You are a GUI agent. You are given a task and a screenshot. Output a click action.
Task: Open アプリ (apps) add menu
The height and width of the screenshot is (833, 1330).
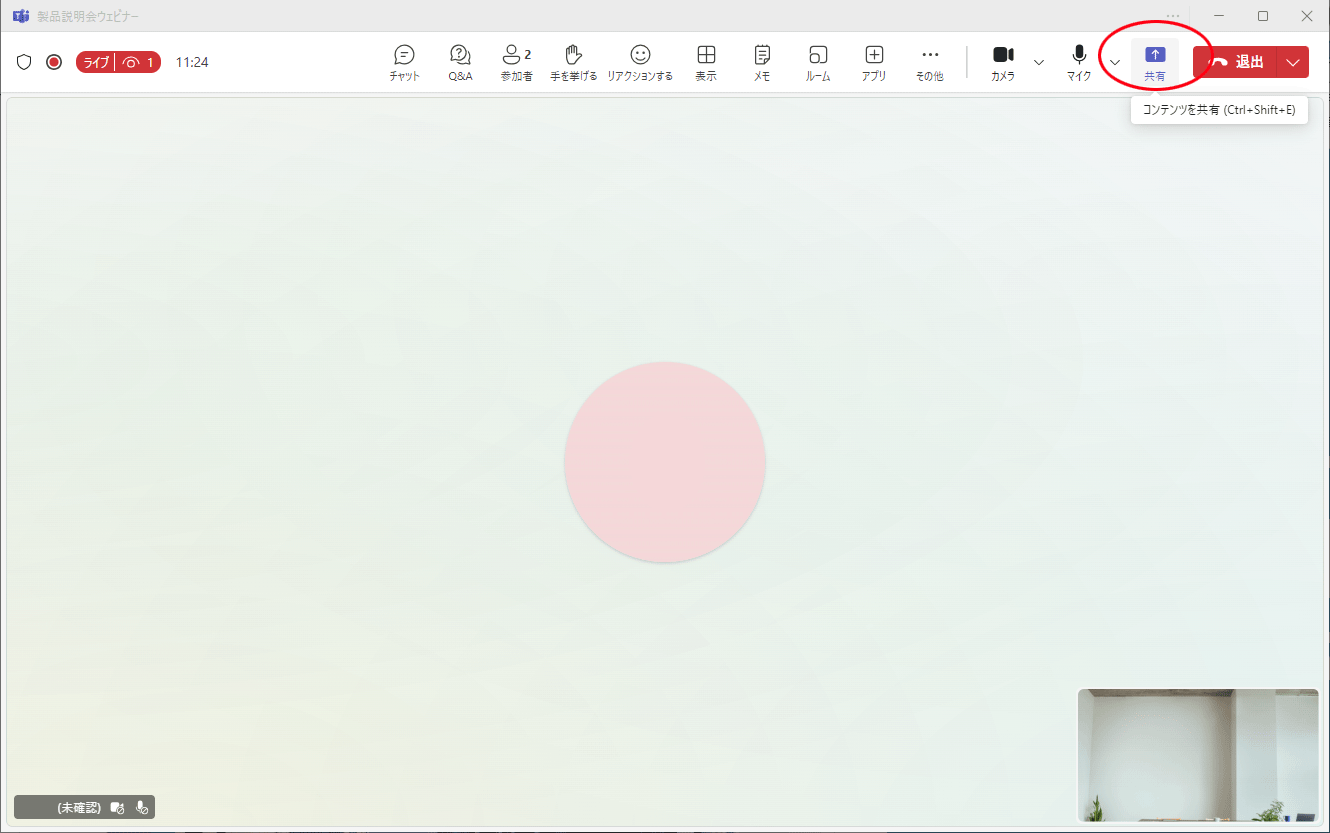pos(874,62)
